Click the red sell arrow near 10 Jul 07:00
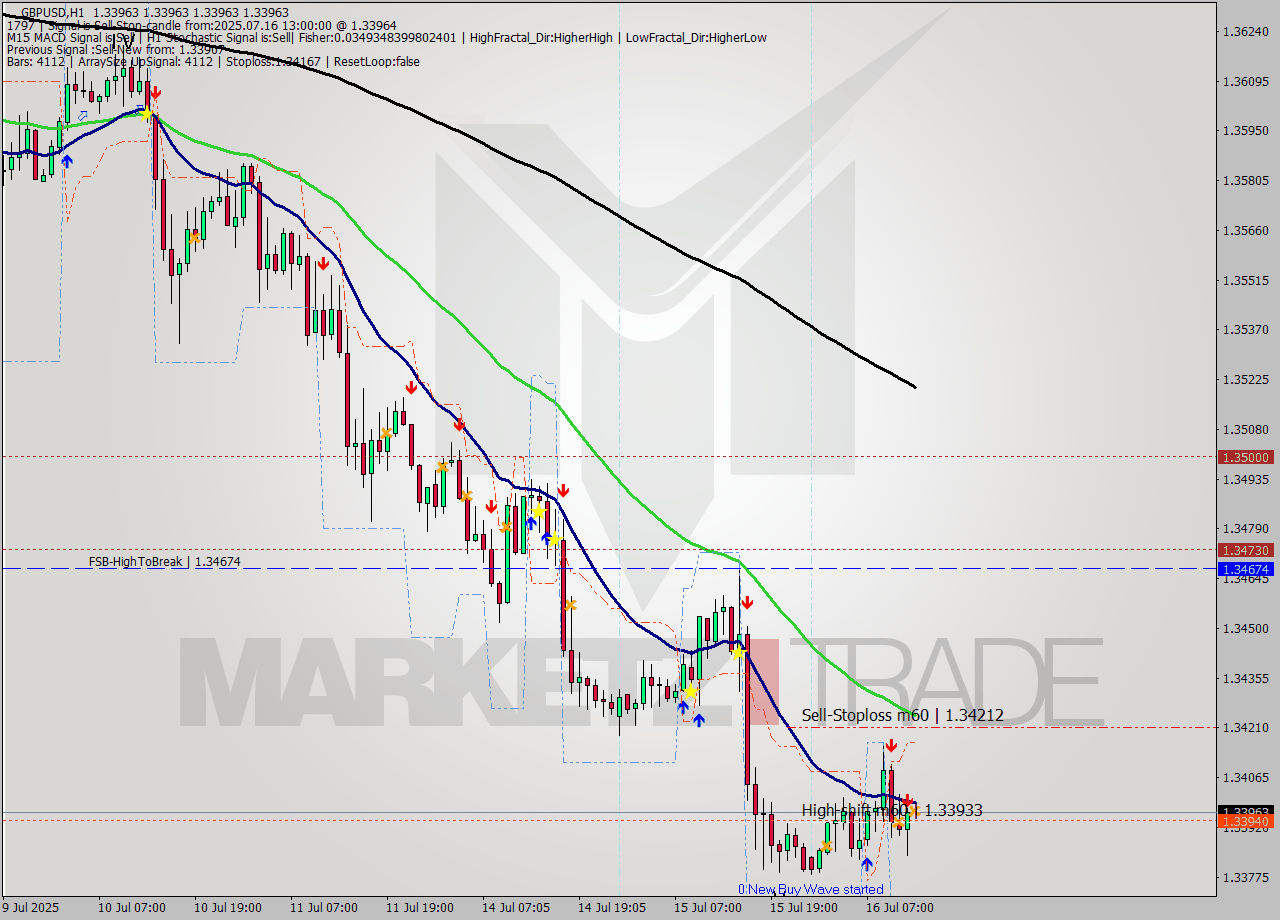Viewport: 1280px width, 920px height. tap(157, 92)
